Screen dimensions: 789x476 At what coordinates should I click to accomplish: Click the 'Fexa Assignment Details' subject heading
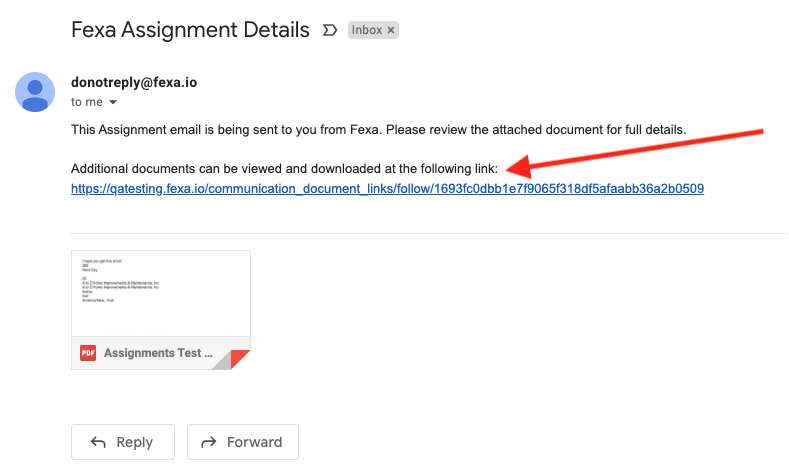click(190, 29)
